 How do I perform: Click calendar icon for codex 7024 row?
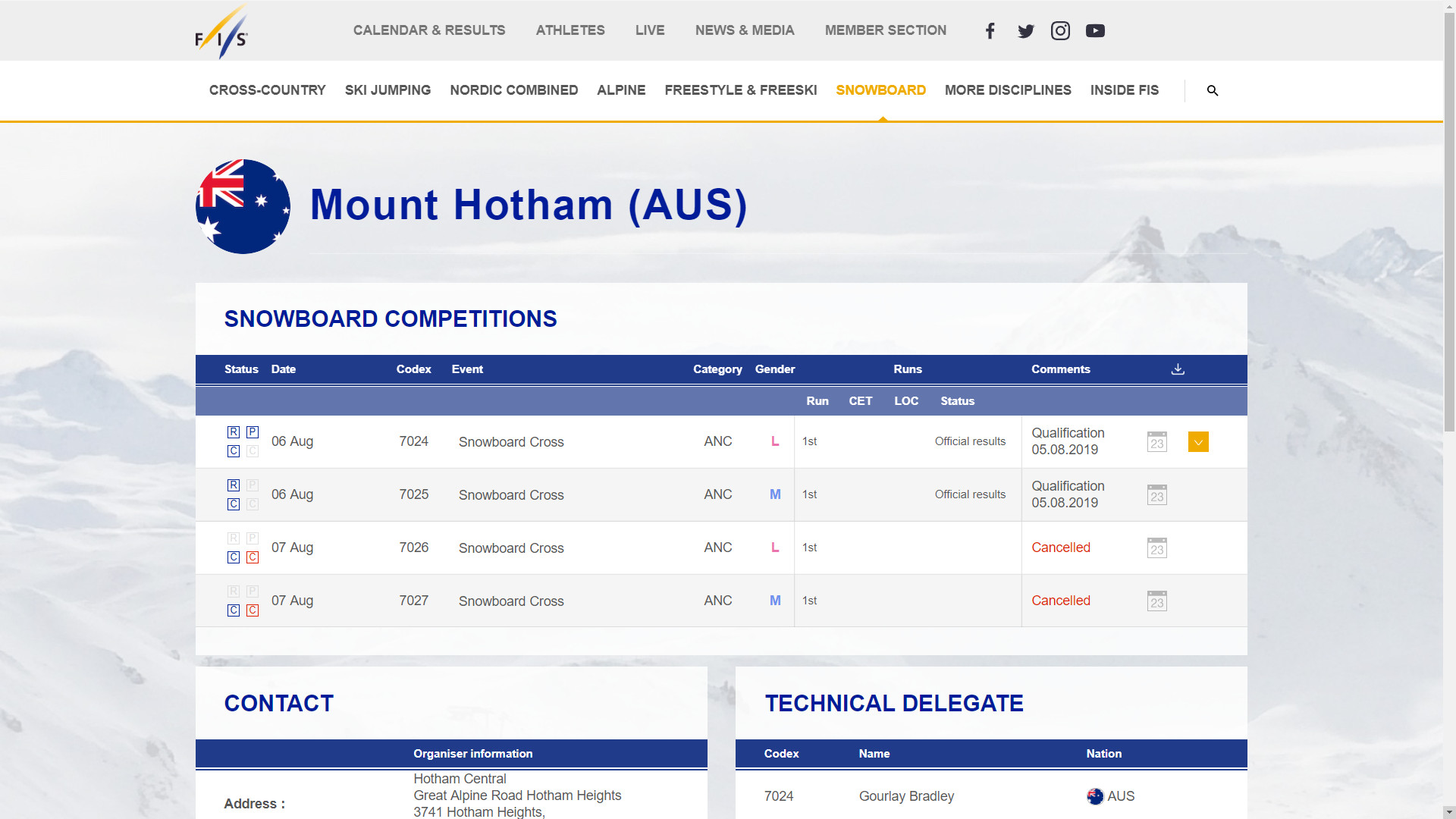tap(1156, 442)
